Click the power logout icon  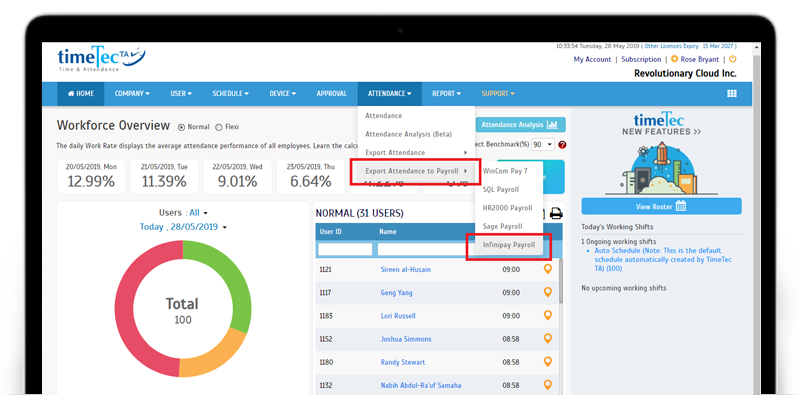pos(733,59)
